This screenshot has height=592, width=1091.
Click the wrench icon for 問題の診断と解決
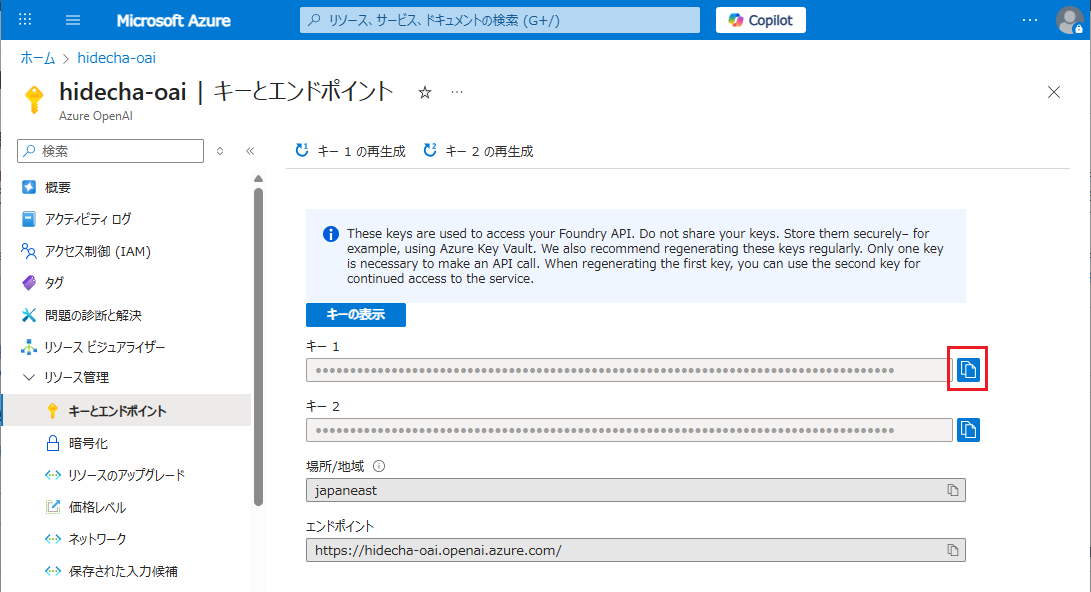[29, 315]
